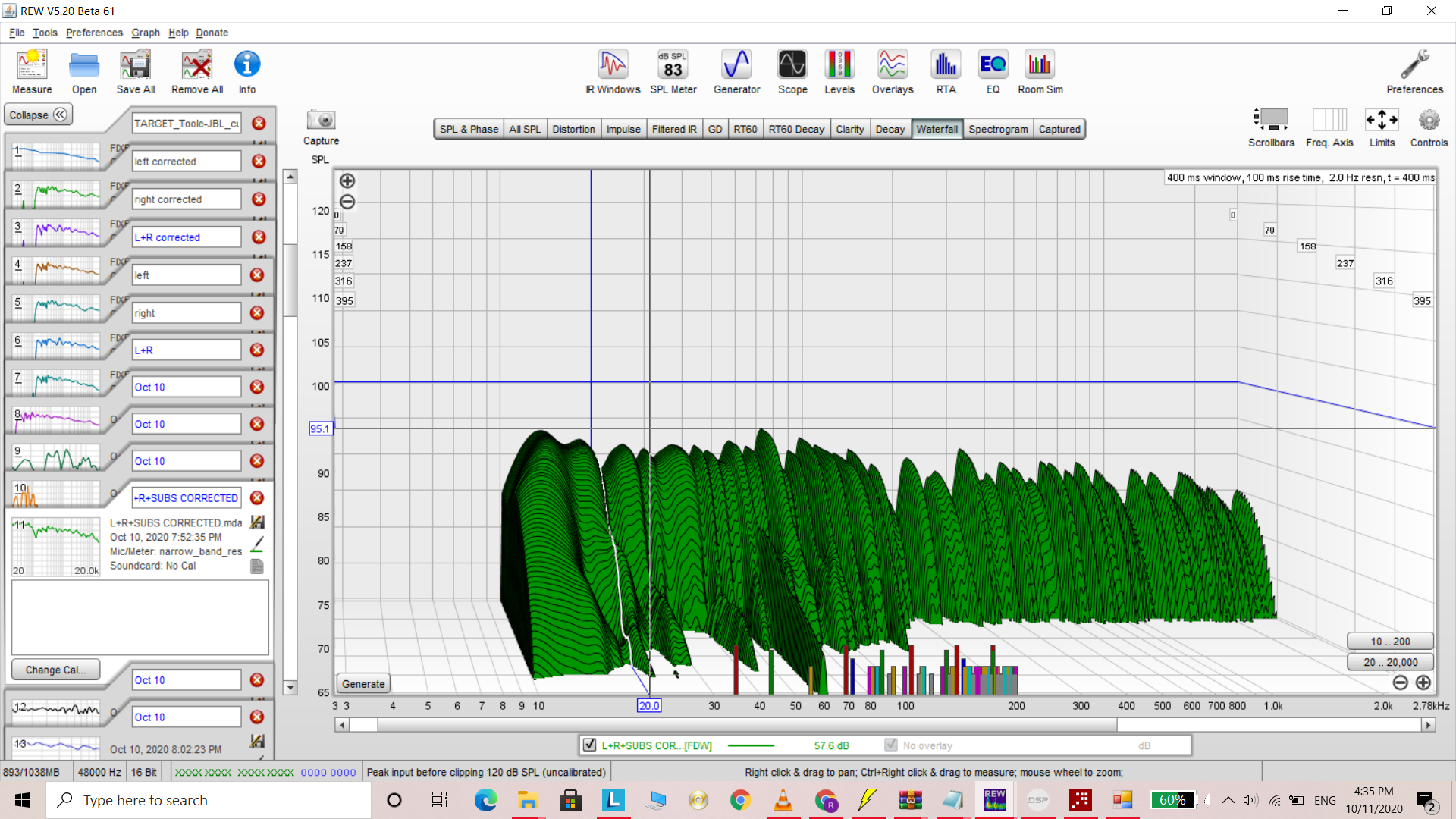Delete the 'L+R corrected' measurement
The width and height of the screenshot is (1456, 819).
tap(259, 237)
